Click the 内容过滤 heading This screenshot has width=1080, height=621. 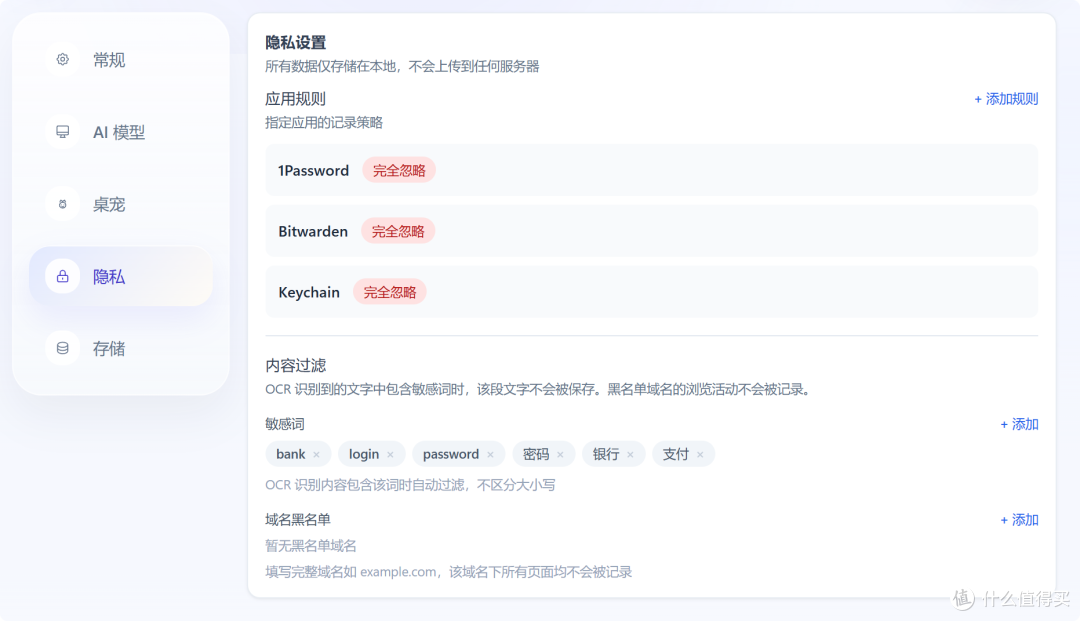point(295,366)
